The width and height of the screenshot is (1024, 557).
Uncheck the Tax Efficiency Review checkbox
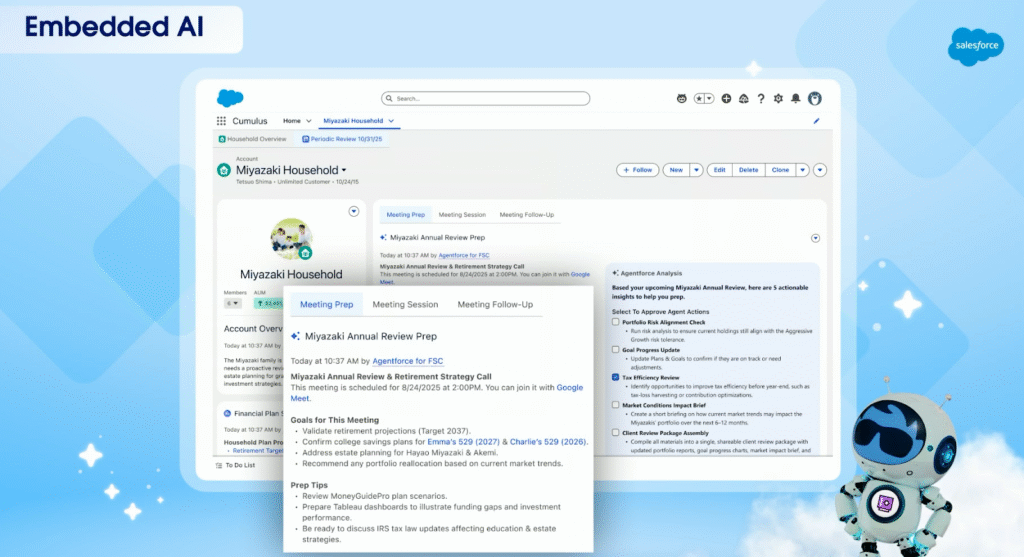coord(615,377)
